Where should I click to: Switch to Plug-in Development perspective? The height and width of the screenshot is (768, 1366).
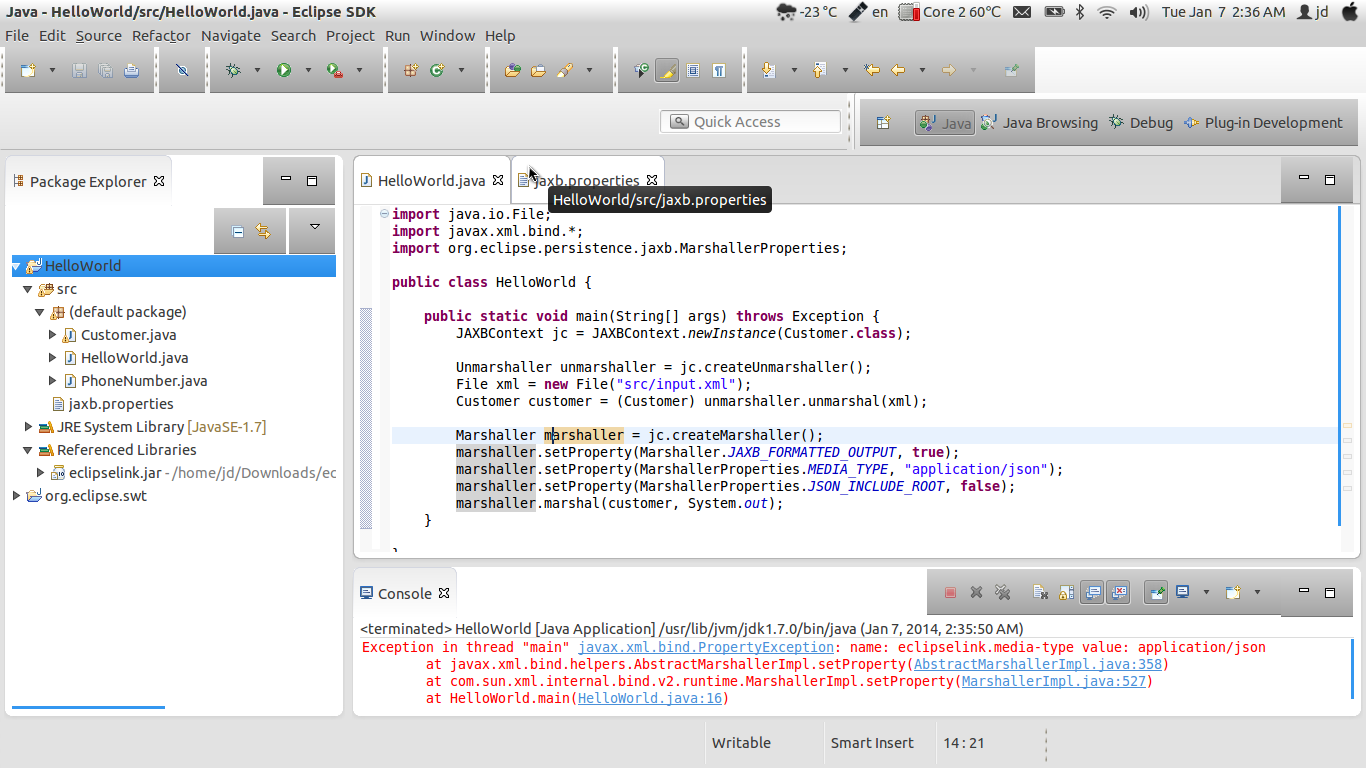click(1263, 123)
